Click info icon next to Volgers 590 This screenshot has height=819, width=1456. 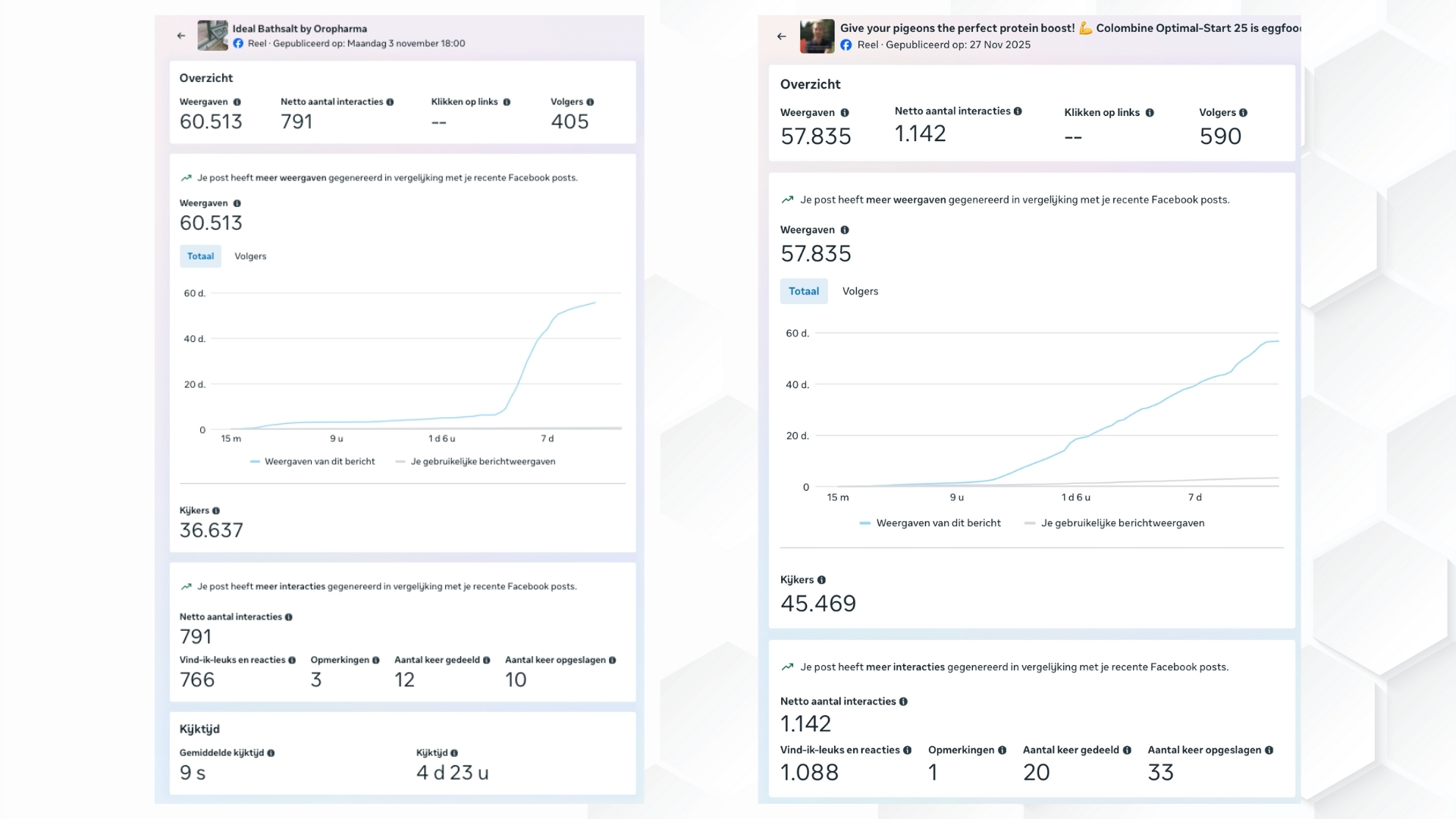point(1243,113)
